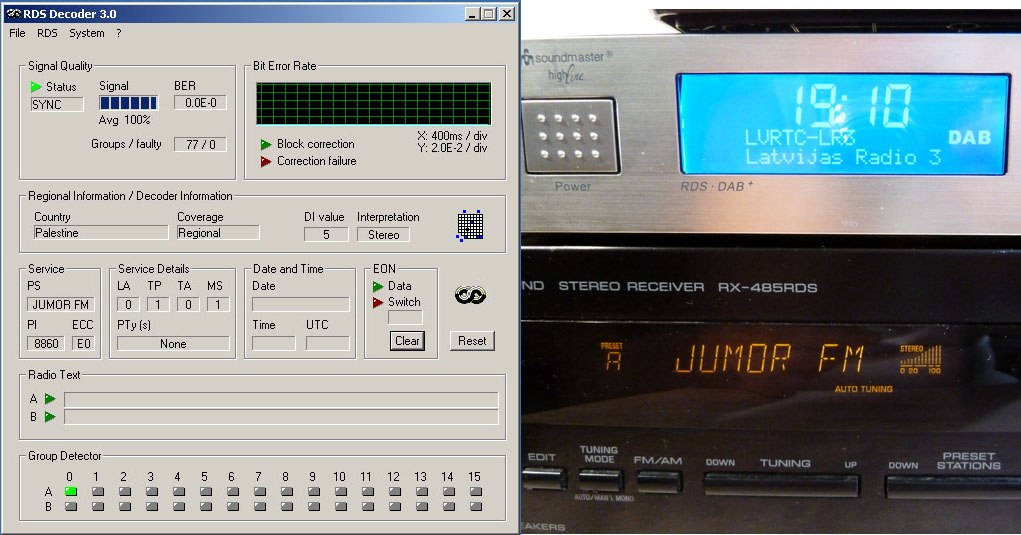Screen dimensions: 1021x535
Task: Click the PI field showing 8860
Action: 46,343
